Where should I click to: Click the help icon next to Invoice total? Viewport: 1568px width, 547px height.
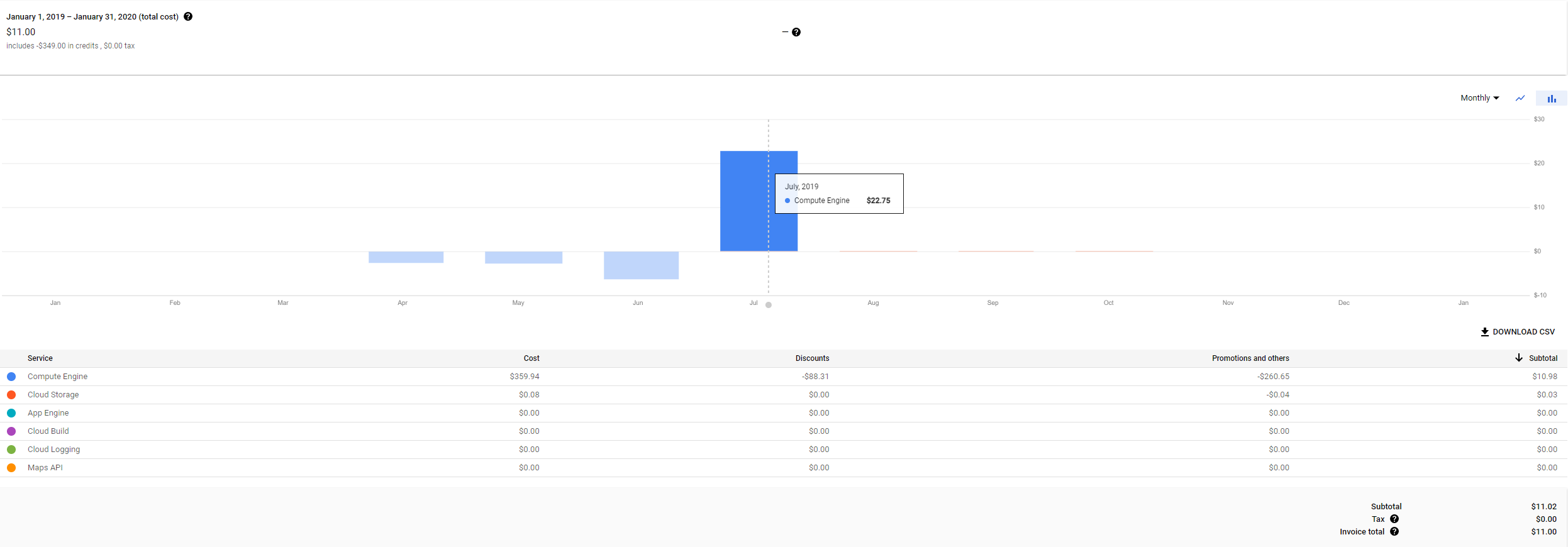pos(1394,532)
